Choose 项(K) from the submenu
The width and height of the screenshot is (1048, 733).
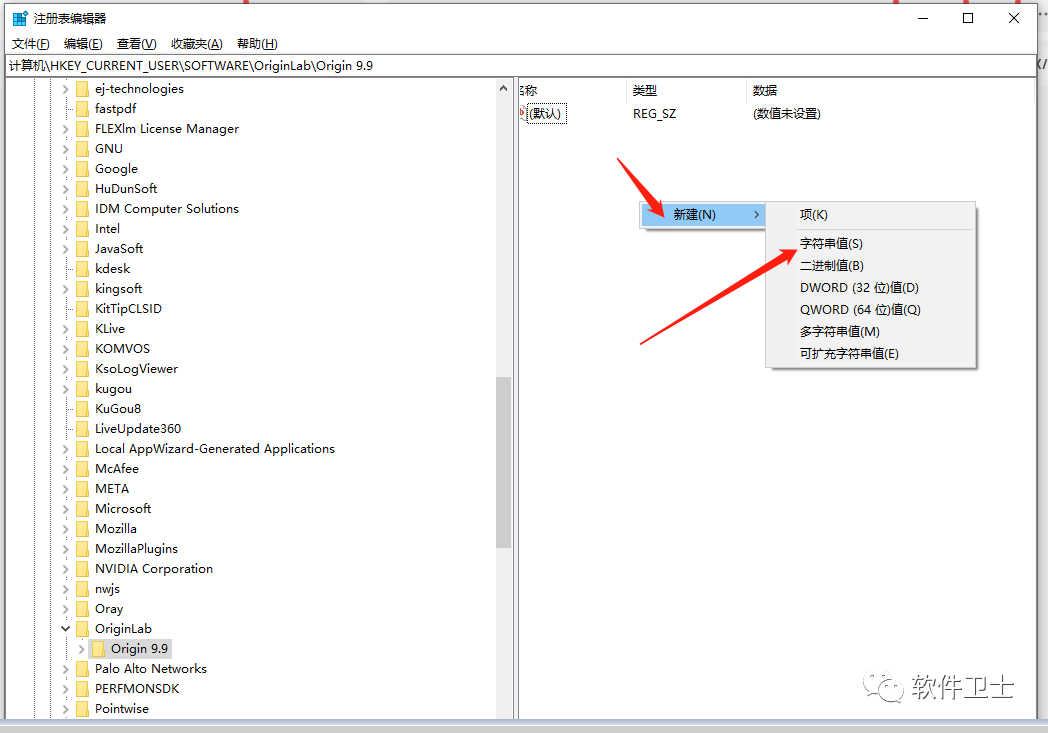[814, 214]
